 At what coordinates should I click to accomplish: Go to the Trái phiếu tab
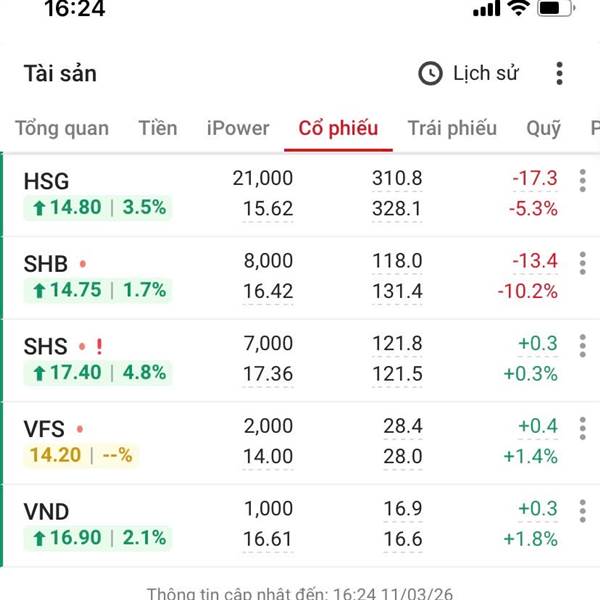(452, 128)
